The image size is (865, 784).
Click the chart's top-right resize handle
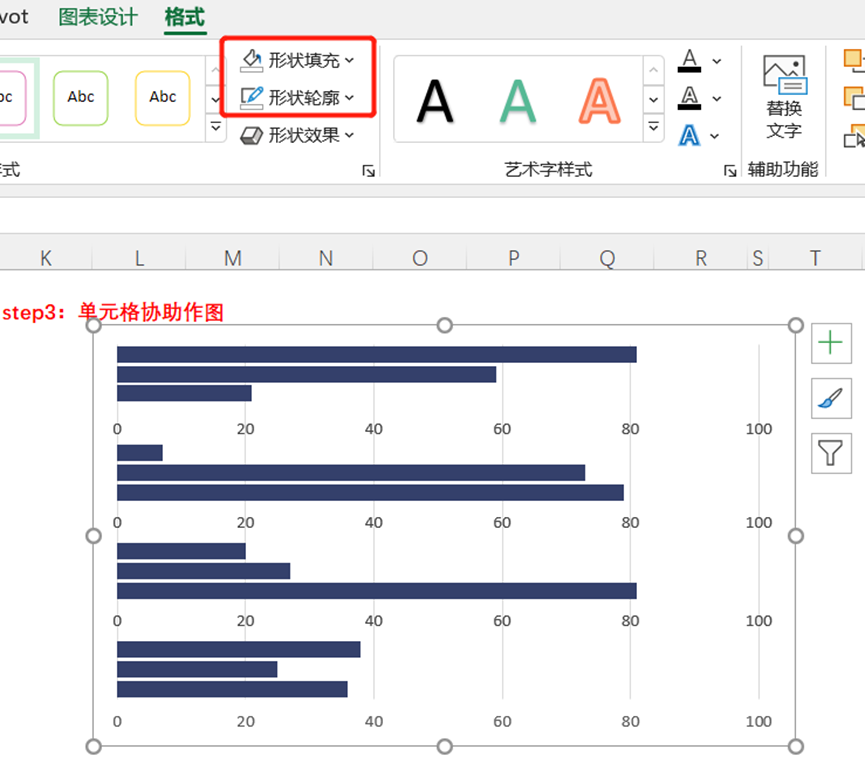(795, 326)
